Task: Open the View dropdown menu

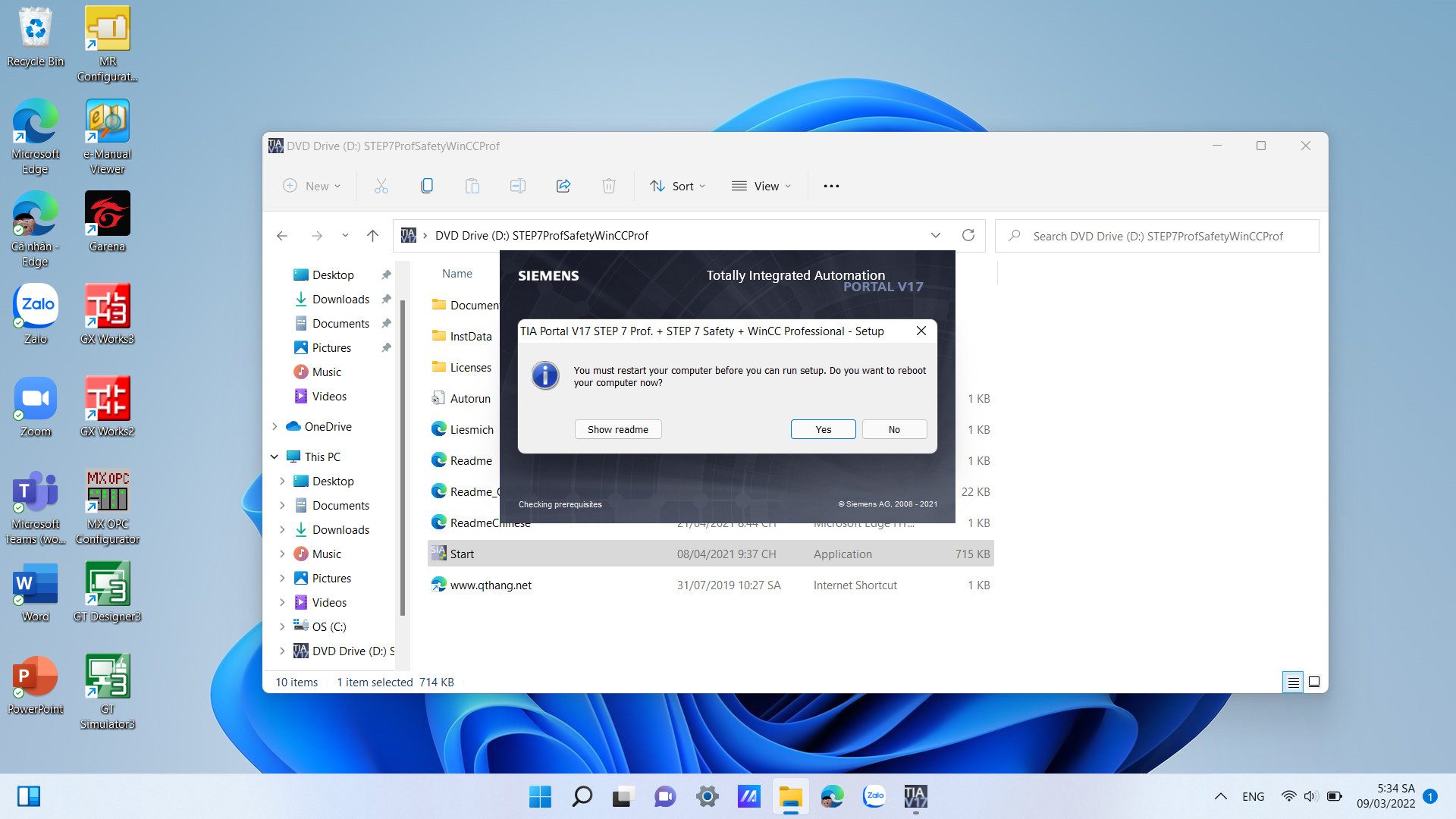Action: [x=761, y=186]
